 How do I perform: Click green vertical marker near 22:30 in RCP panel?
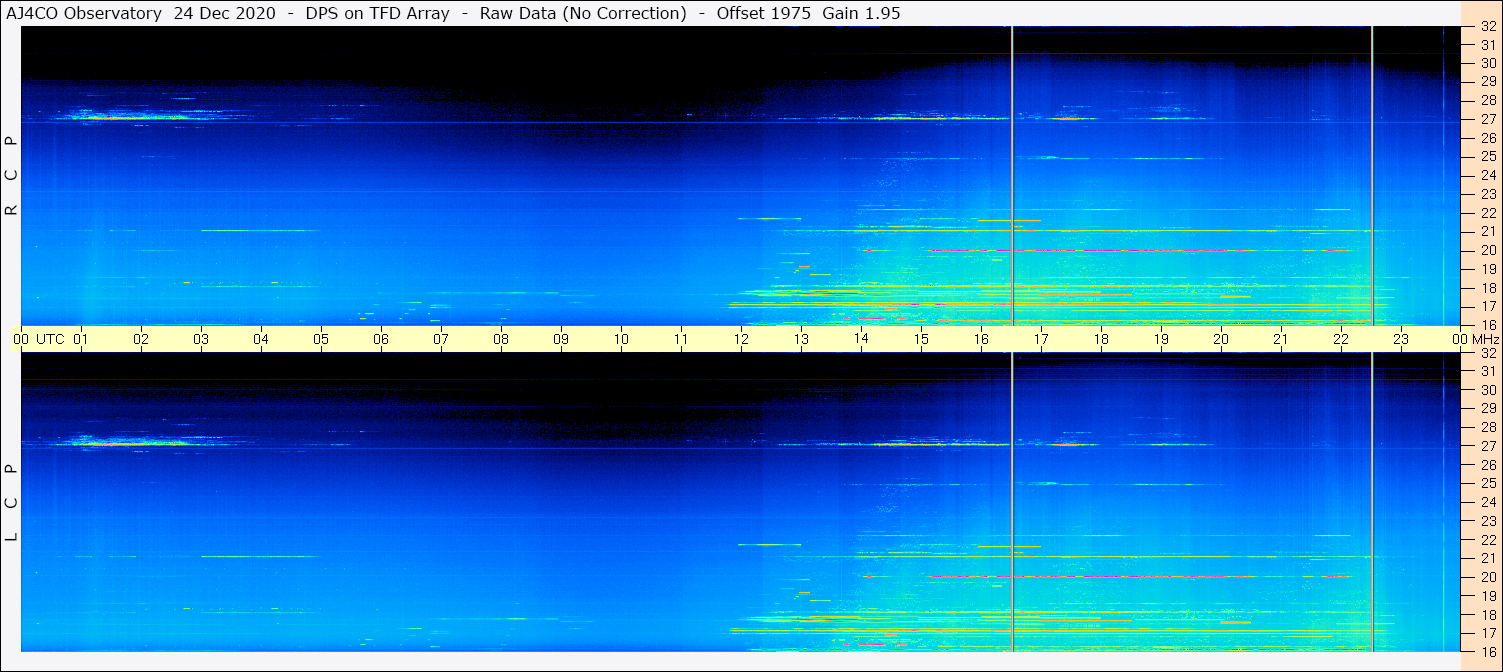(x=1372, y=175)
